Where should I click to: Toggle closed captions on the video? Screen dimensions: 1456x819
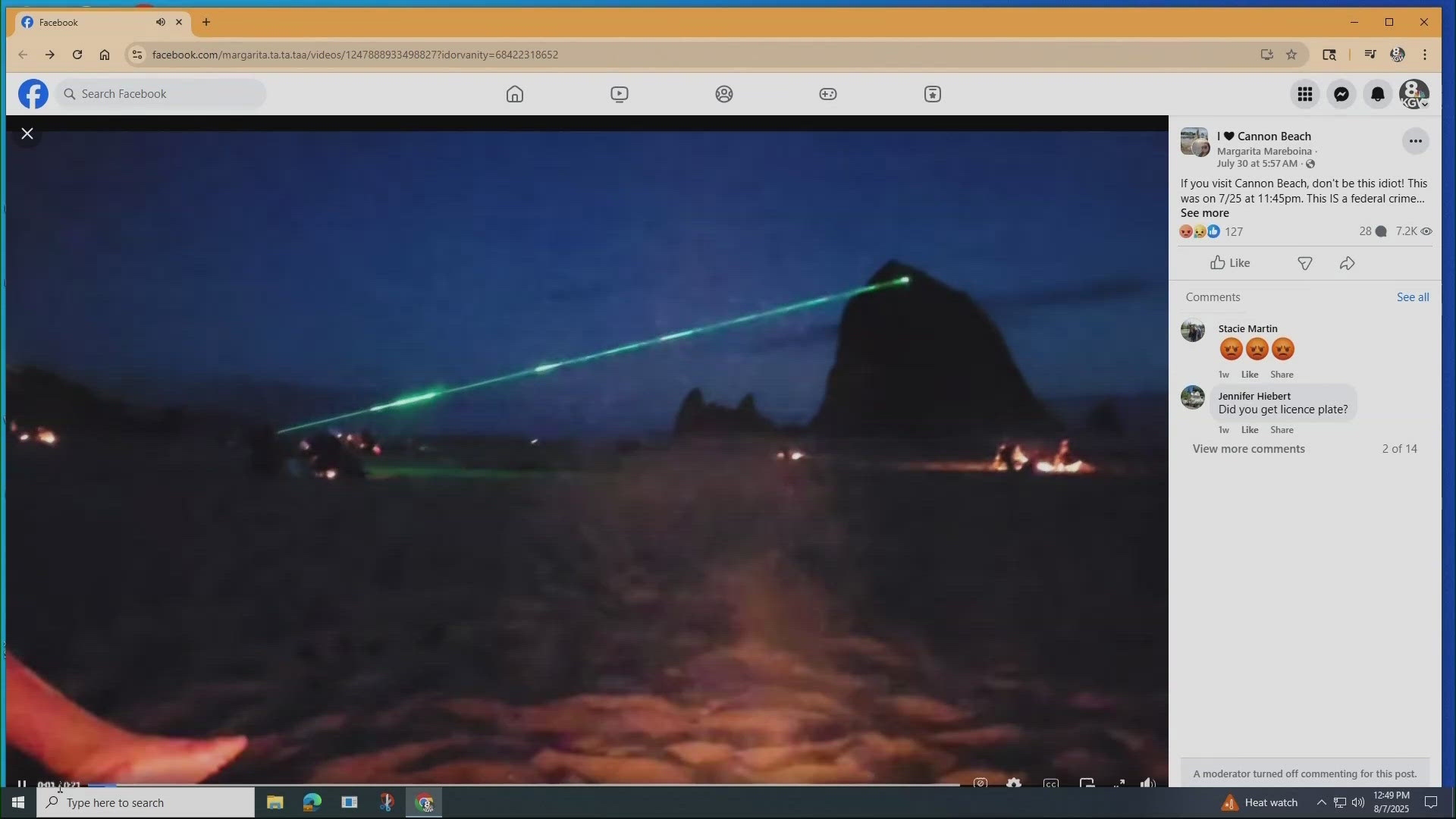click(x=1051, y=783)
